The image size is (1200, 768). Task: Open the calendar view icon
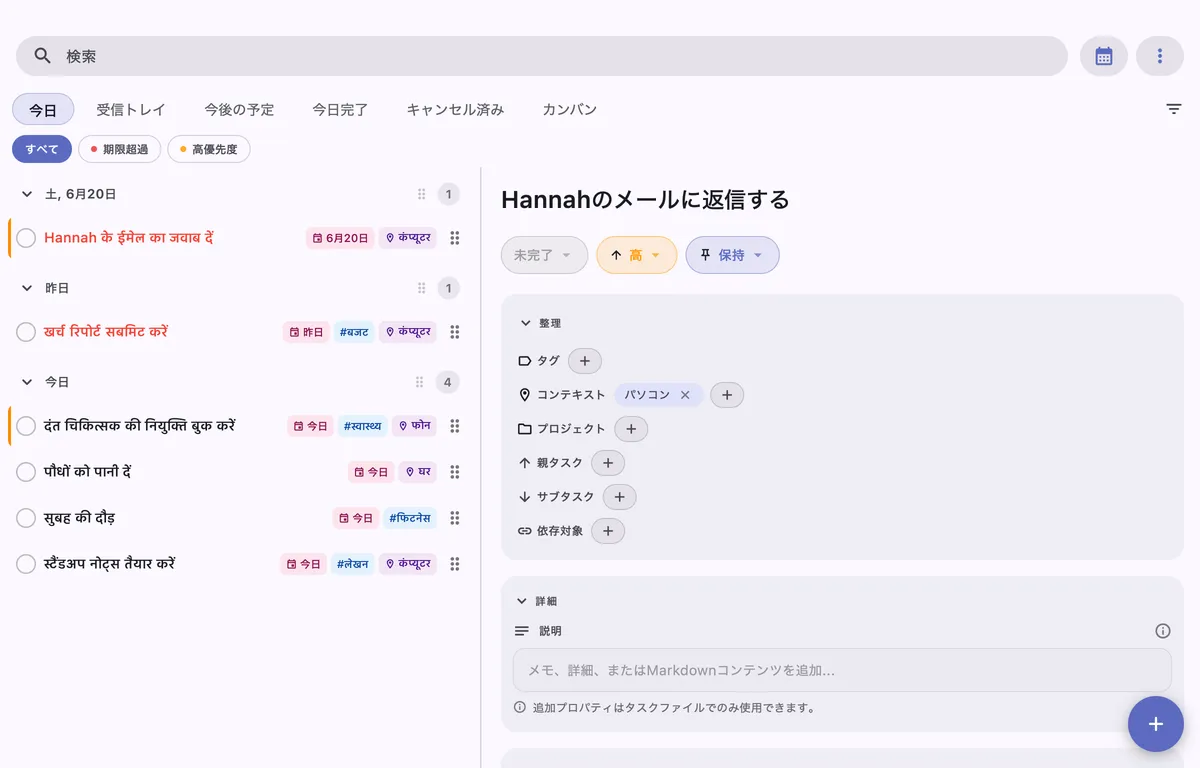click(x=1104, y=56)
